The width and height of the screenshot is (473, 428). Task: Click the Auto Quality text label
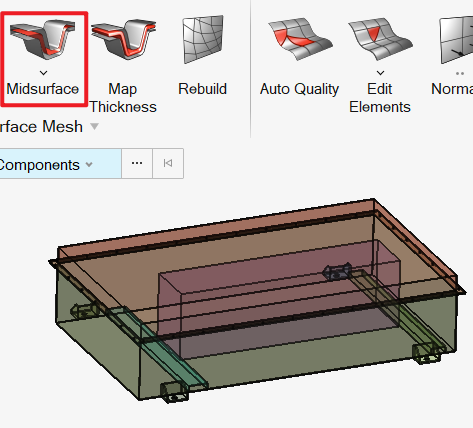299,89
